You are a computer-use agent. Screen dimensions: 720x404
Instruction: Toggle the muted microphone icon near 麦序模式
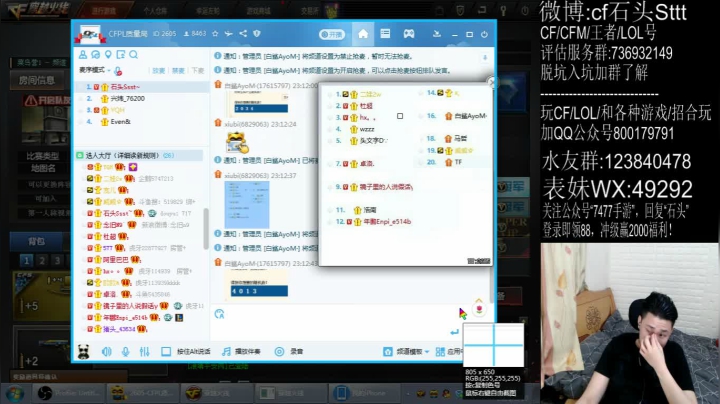point(118,71)
